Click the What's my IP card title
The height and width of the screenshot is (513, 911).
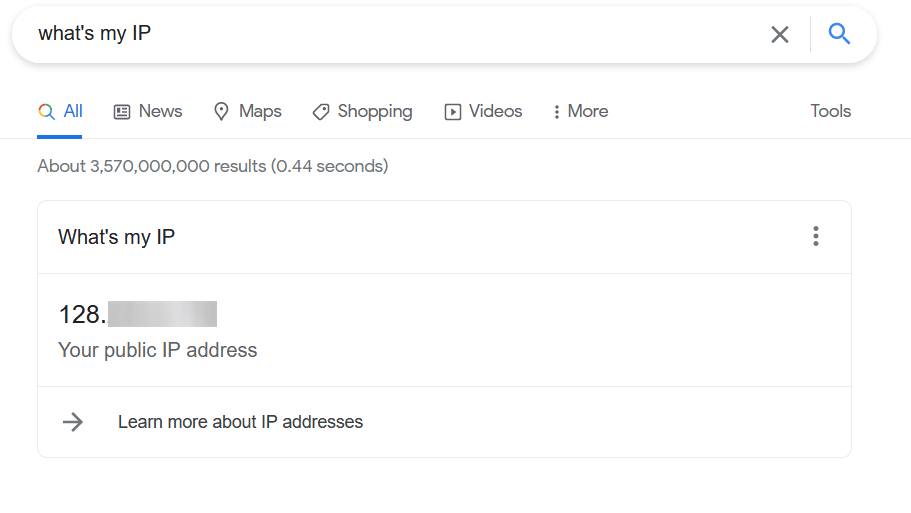(116, 237)
